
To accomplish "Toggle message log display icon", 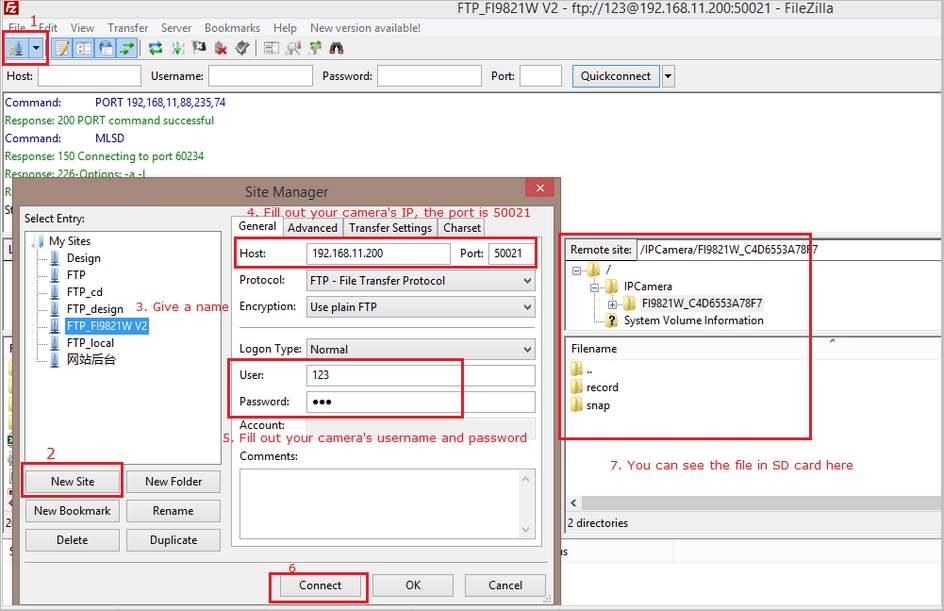I will coord(62,48).
